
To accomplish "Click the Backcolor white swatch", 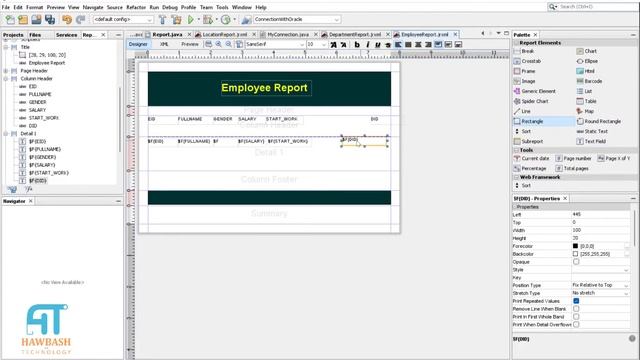I will (575, 254).
